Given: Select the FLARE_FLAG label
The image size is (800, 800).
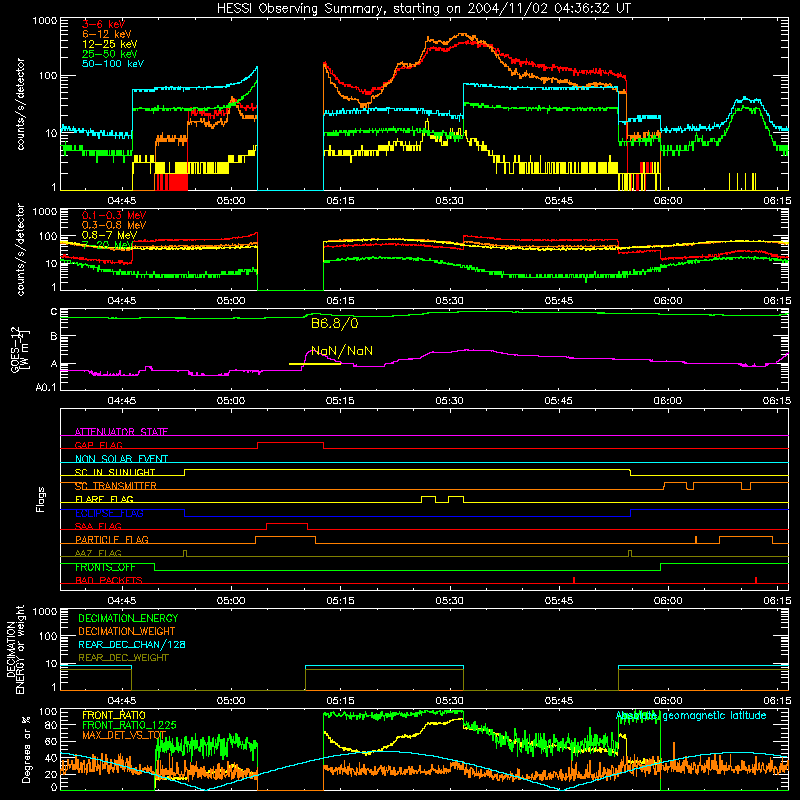Looking at the screenshot, I should click(104, 499).
